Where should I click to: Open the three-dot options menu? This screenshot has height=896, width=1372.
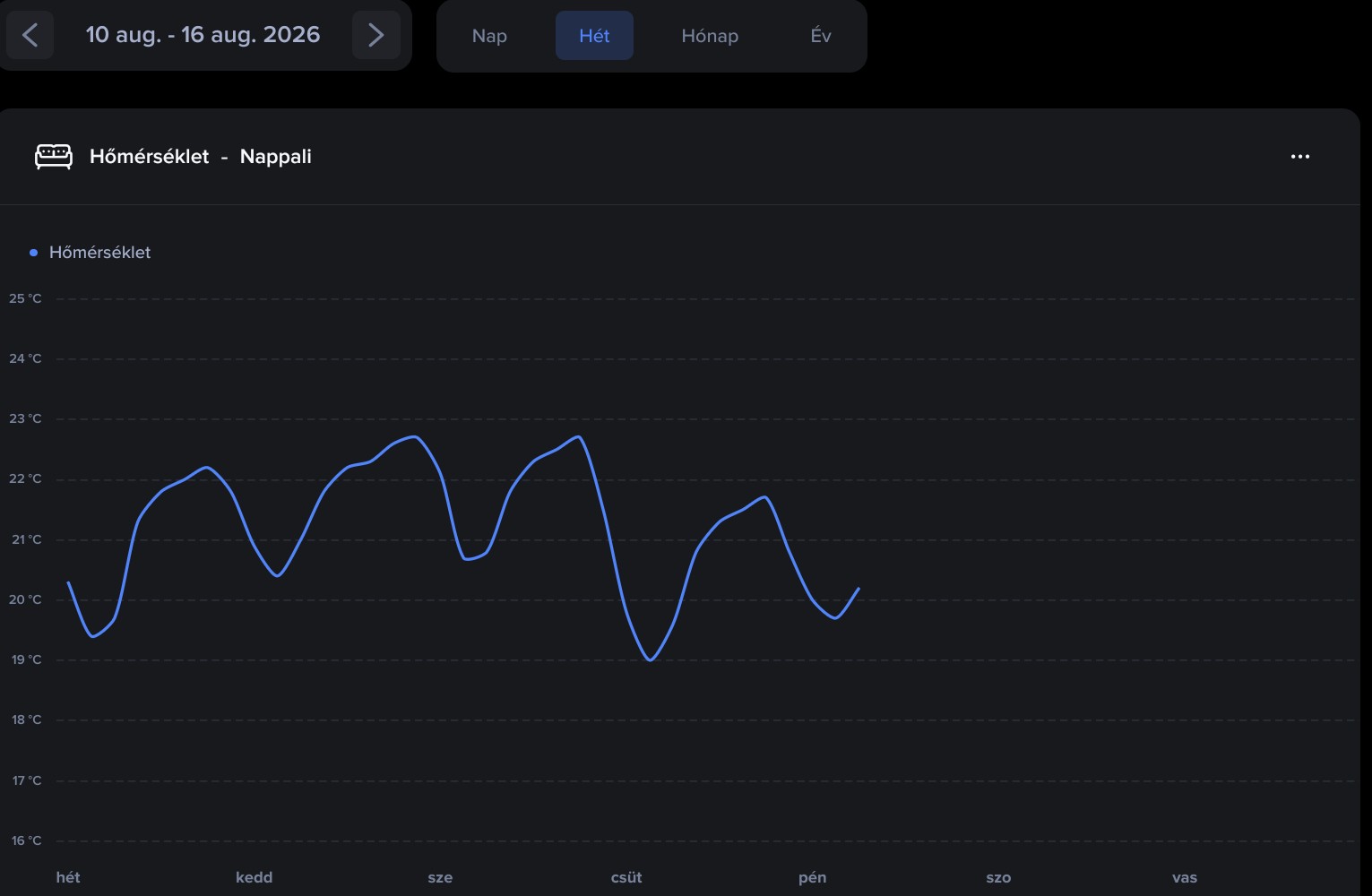(x=1299, y=157)
